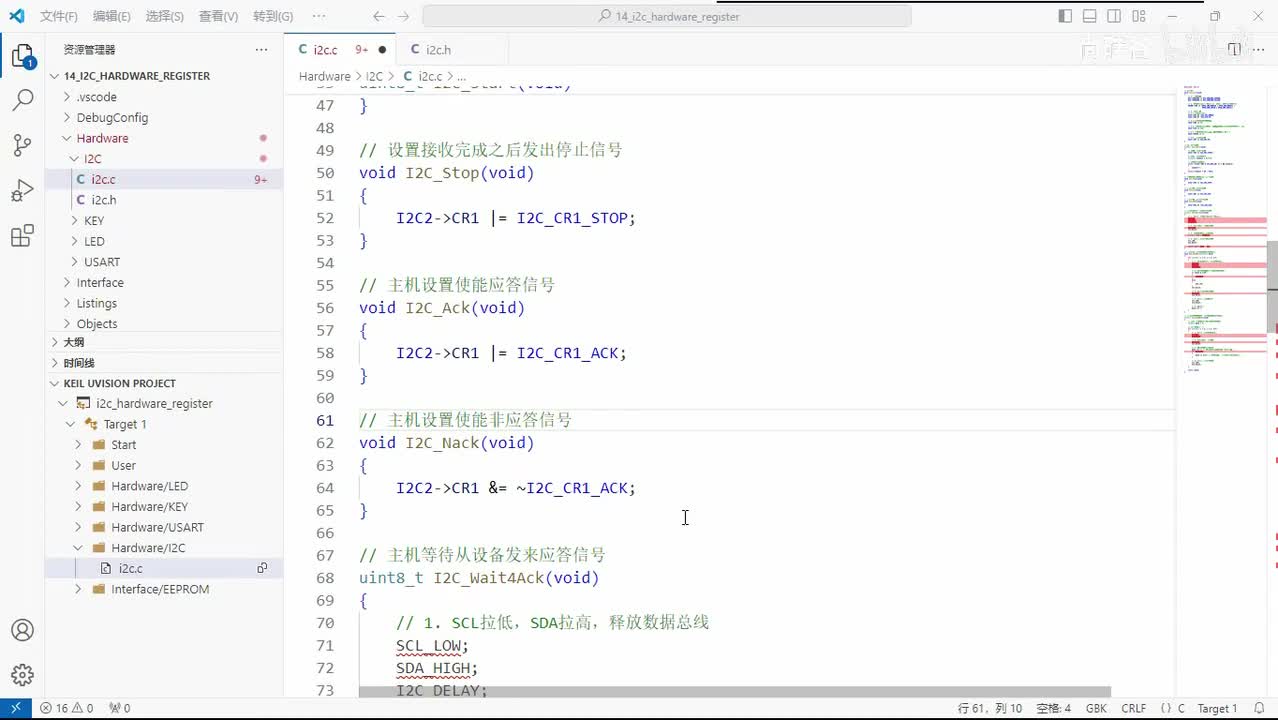Open the Accounts icon in activity bar
Image resolution: width=1278 pixels, height=720 pixels.
tap(22, 630)
